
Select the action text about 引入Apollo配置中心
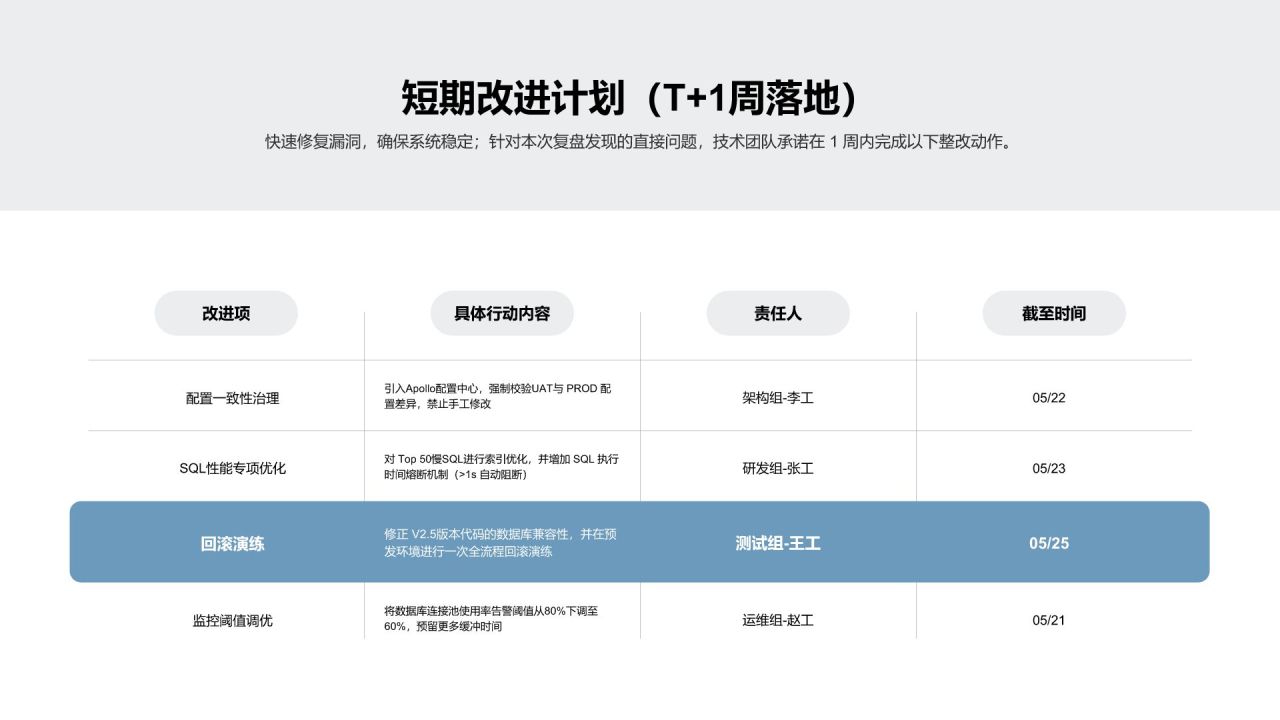(497, 396)
